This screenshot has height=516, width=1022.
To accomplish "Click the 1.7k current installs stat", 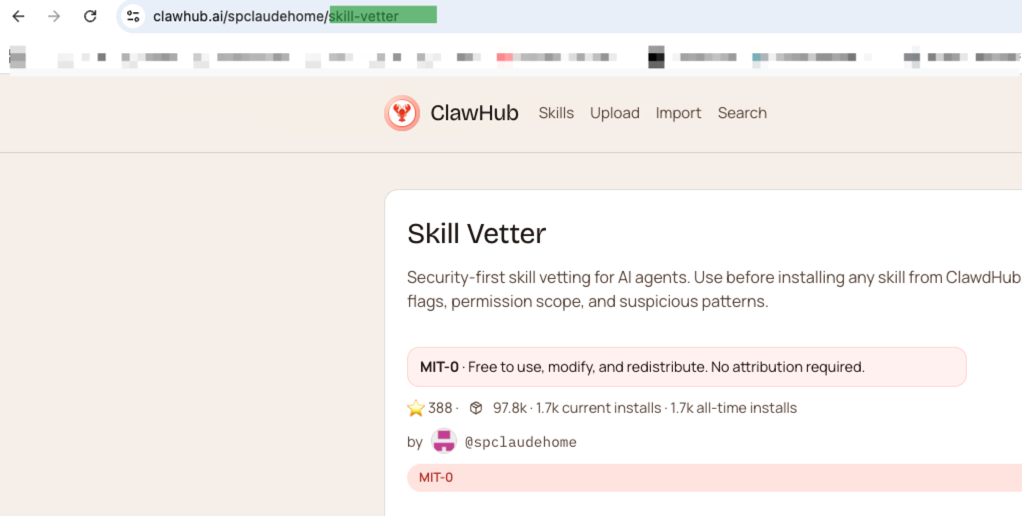I will 598,408.
